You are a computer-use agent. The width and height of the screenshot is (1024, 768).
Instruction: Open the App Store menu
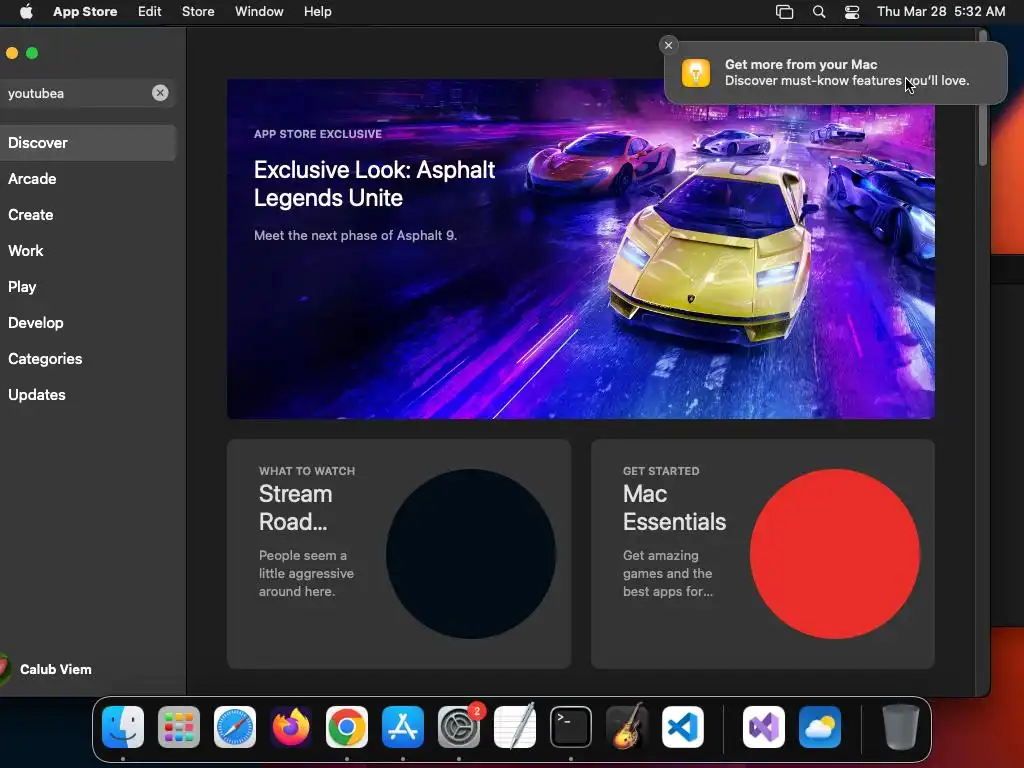85,12
